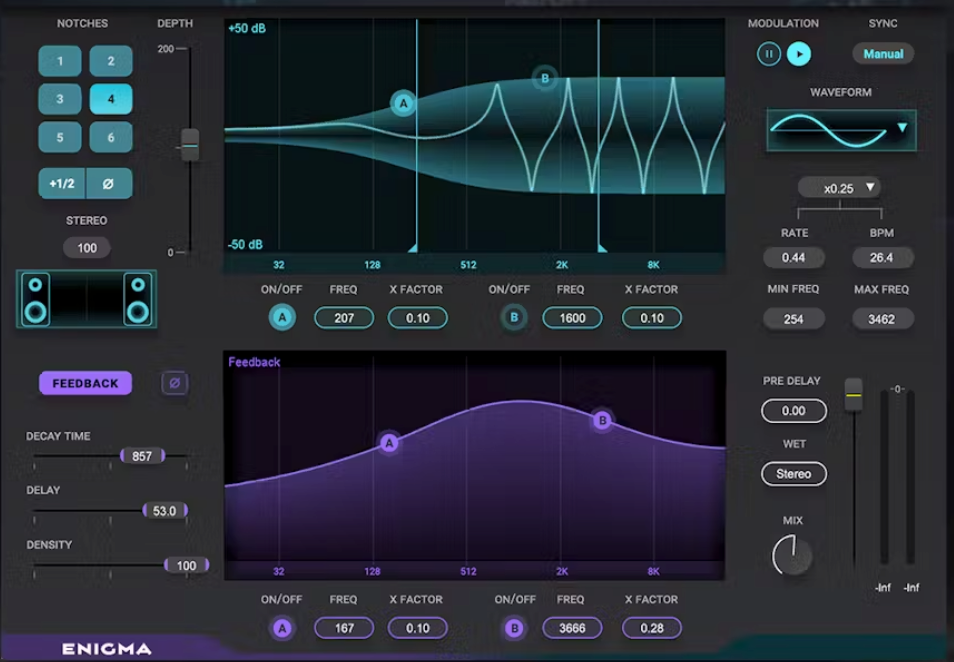Pause the modulation playback
This screenshot has width=954, height=662.
tap(768, 54)
